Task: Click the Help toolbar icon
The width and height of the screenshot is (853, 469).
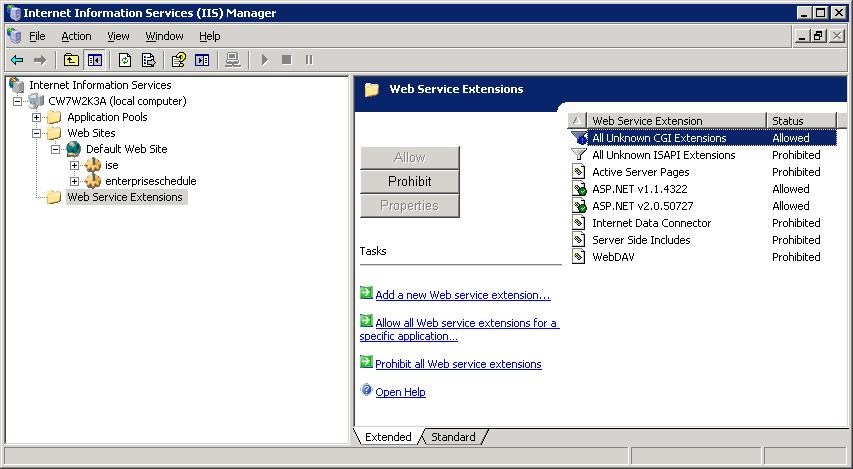Action: coord(179,60)
